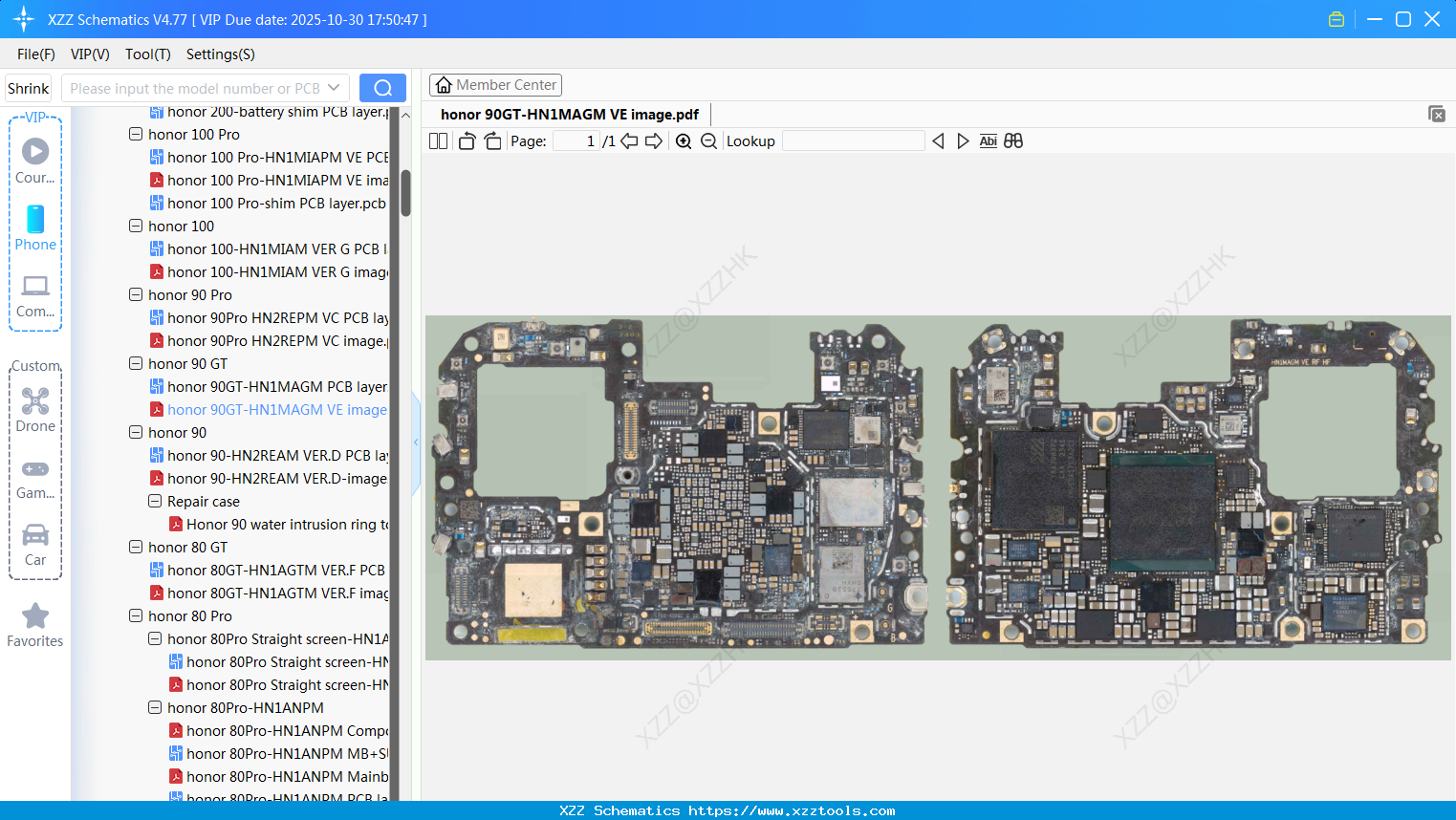Toggle the Abi whole-word match option
This screenshot has height=820, width=1456.
click(x=989, y=141)
